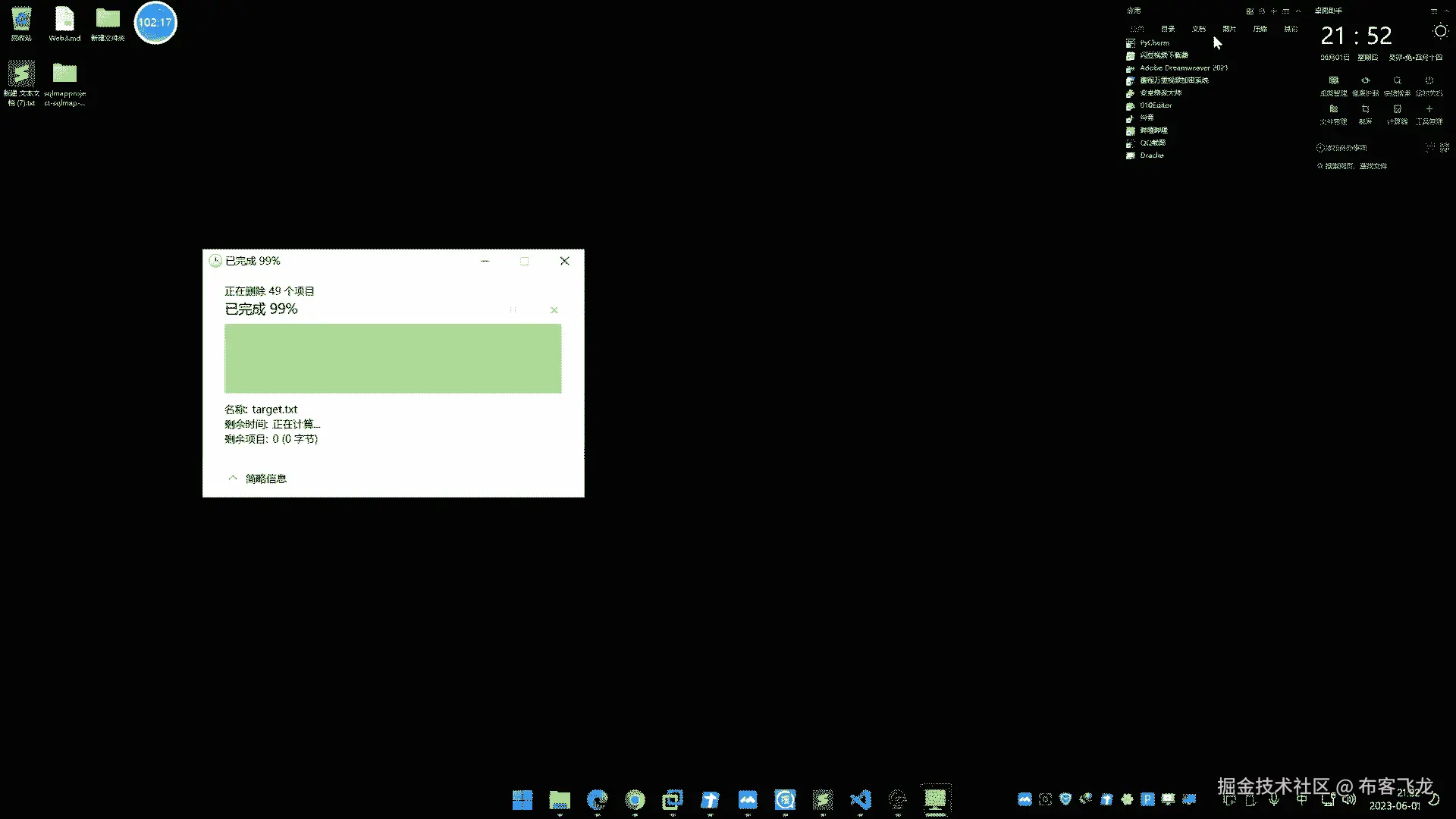Open the Windows Start menu
Viewport: 1456px width, 819px height.
click(x=522, y=799)
